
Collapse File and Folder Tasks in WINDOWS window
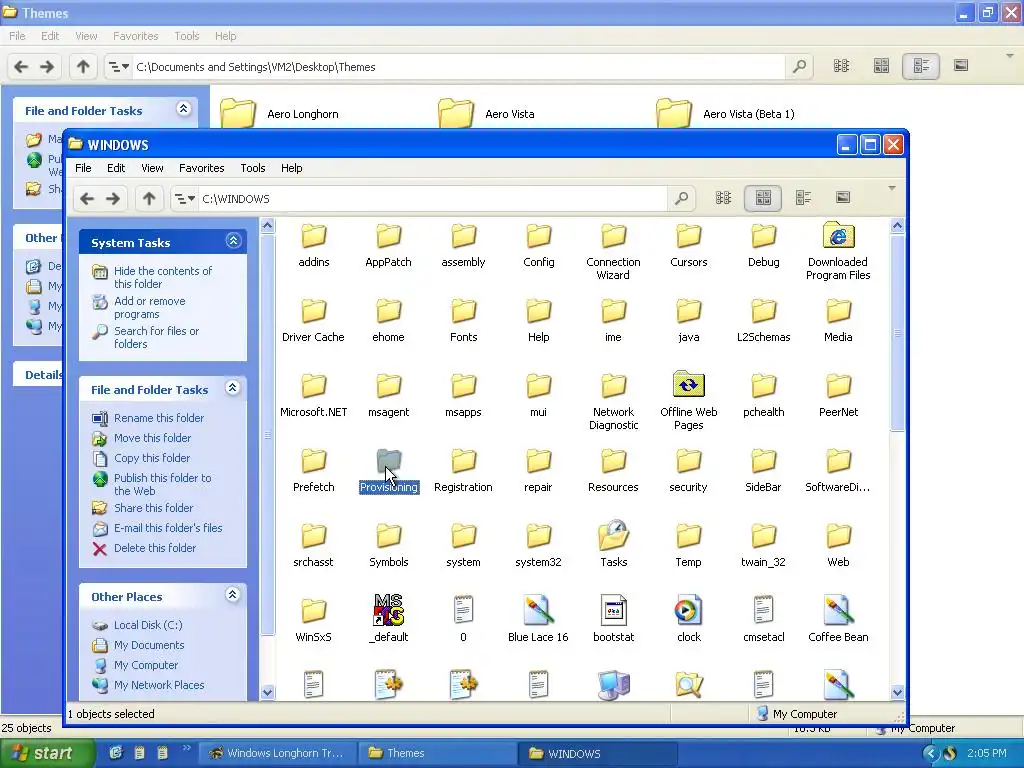(232, 388)
